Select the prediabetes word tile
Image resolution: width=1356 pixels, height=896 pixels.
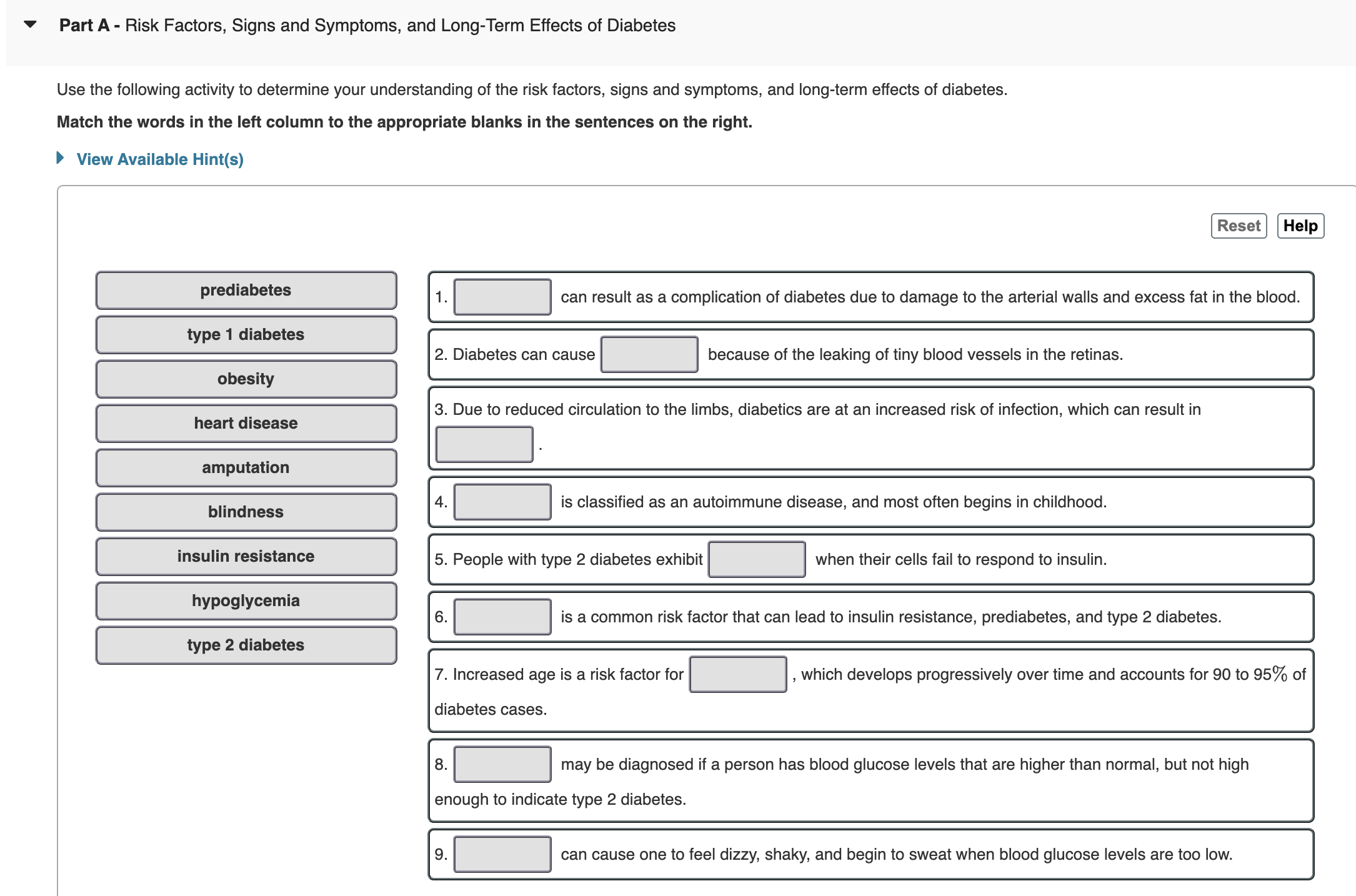(246, 291)
